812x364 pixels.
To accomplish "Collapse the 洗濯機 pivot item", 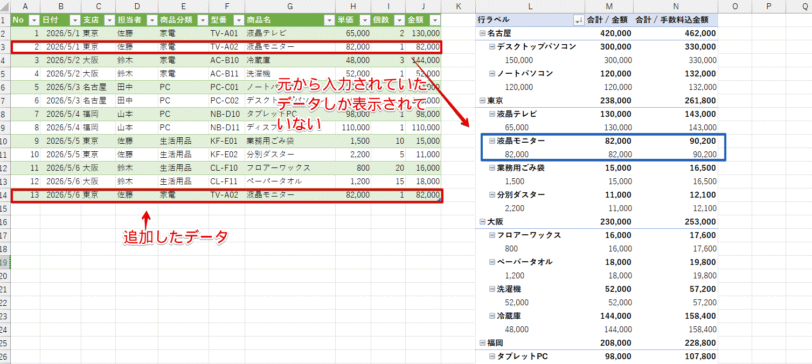I will coord(492,289).
